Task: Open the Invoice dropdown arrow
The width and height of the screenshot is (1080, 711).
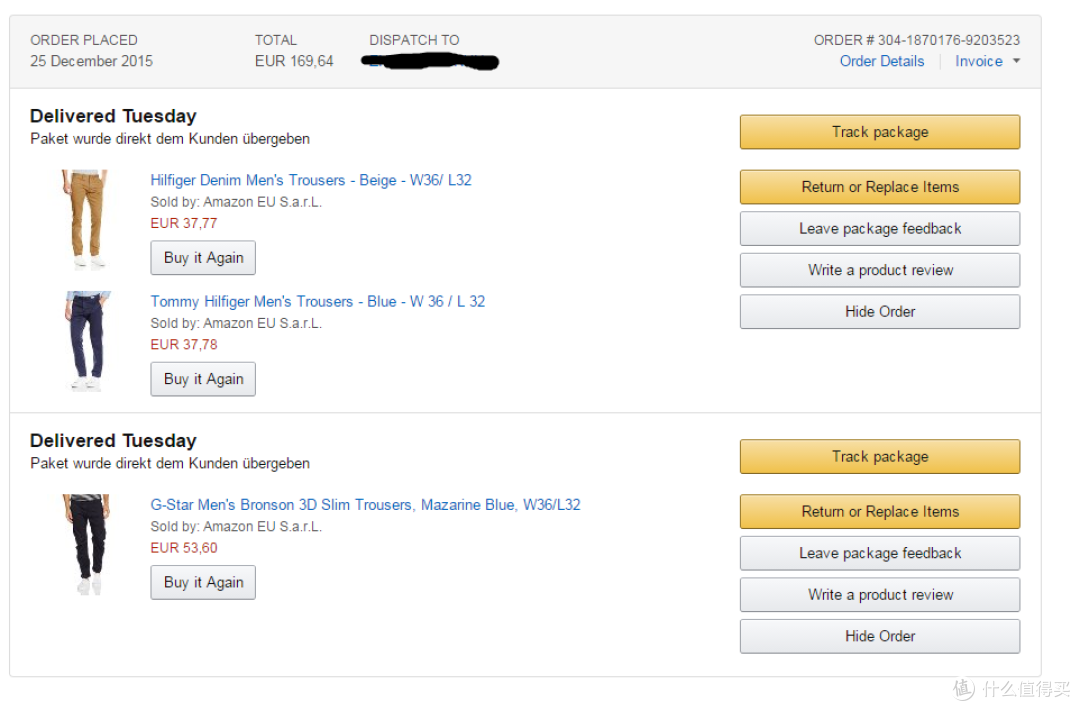Action: (1016, 61)
